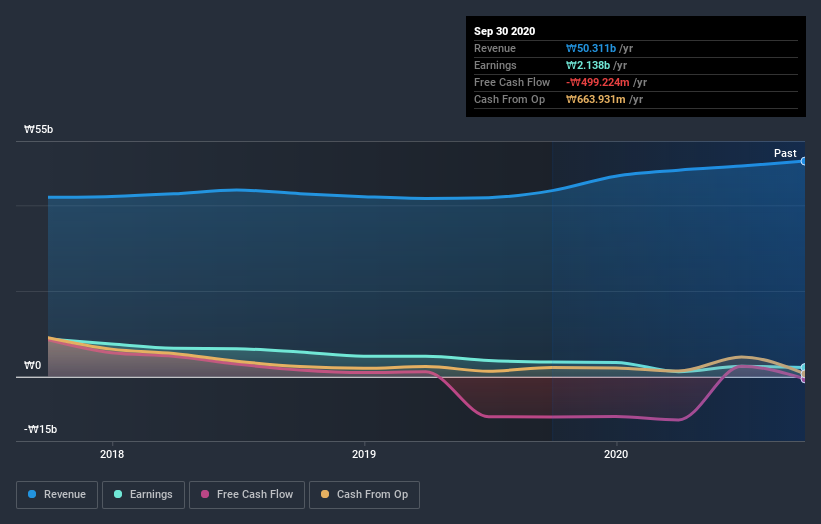Click the Free Cash Flow label in tooltip
Screen dimensions: 821x524
coord(512,82)
